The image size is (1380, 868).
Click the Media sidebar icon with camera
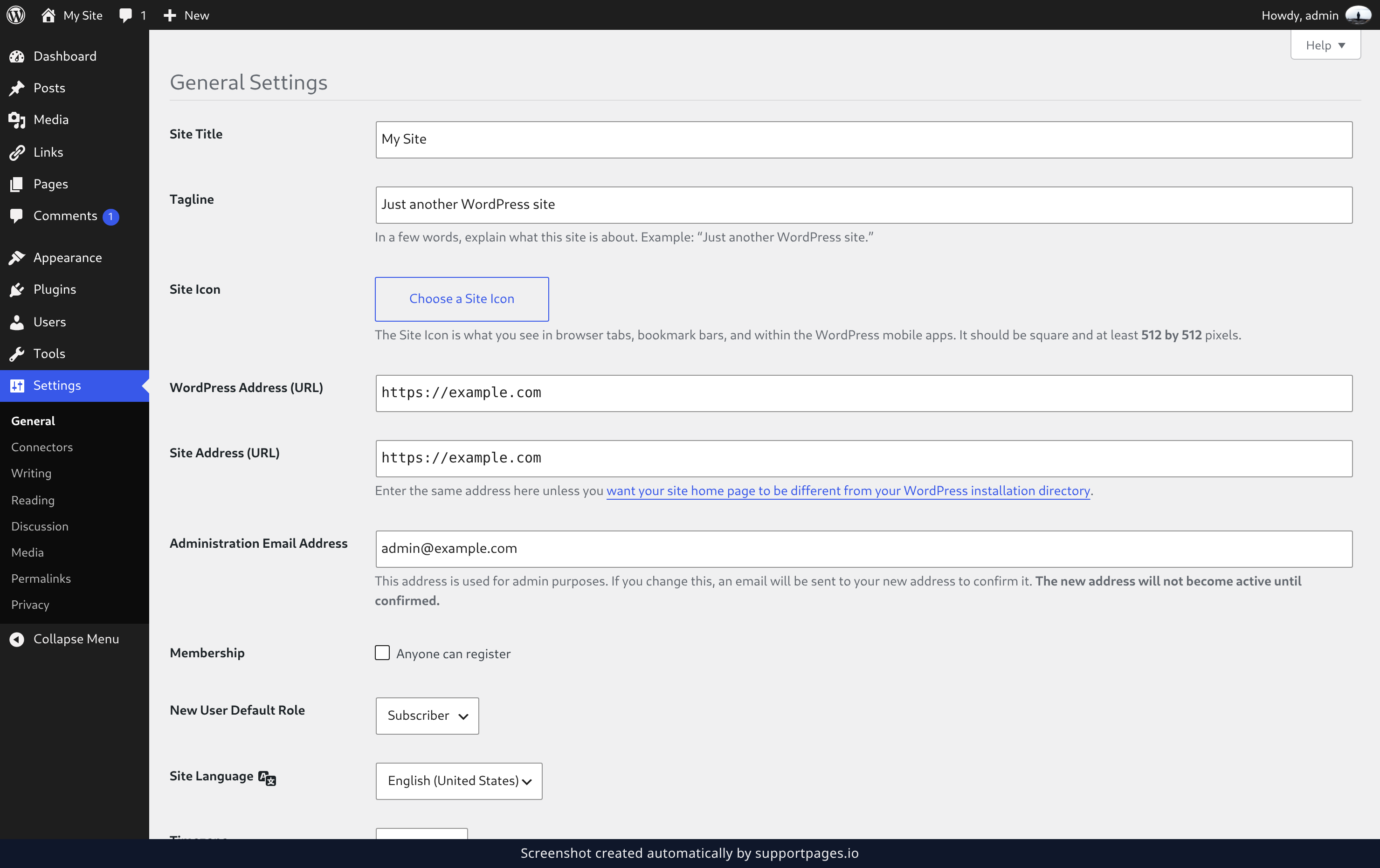pos(17,120)
